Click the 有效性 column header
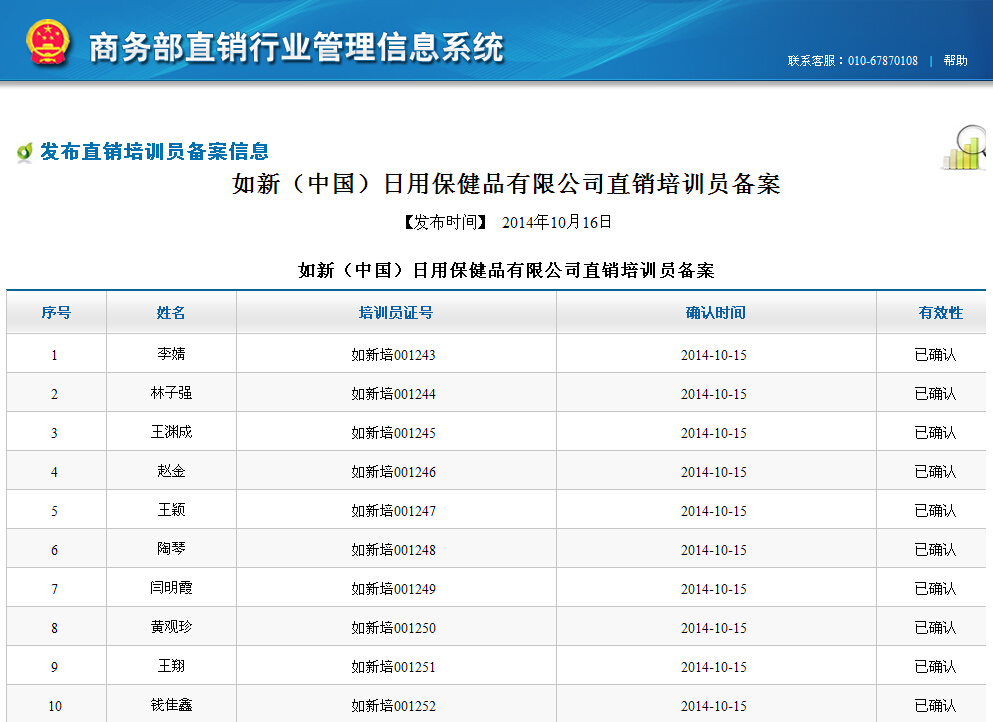This screenshot has height=722, width=993. (x=940, y=312)
